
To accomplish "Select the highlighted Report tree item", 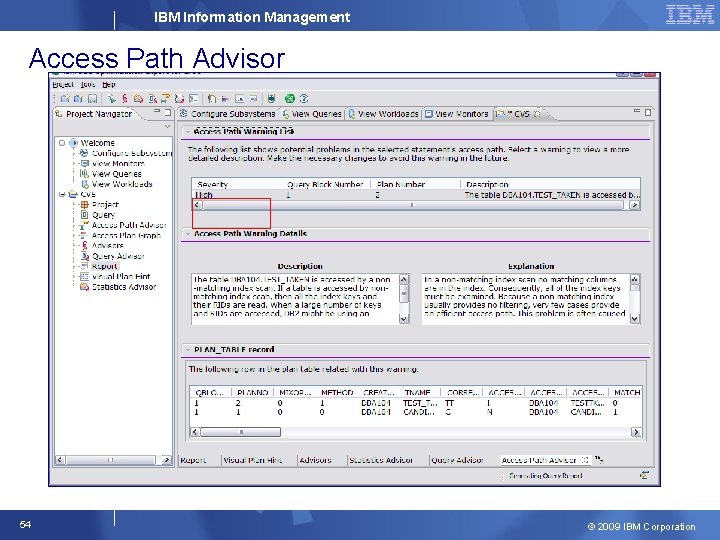I will click(x=105, y=266).
